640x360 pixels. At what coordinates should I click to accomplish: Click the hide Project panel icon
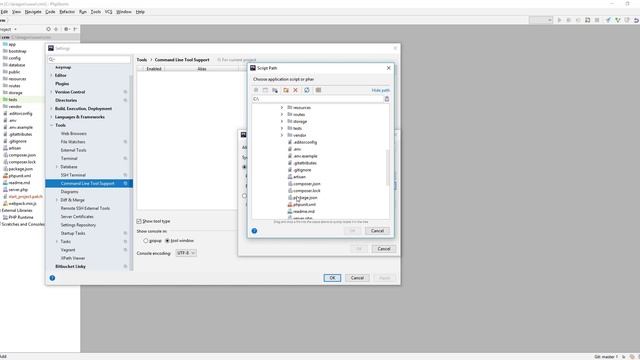75,29
